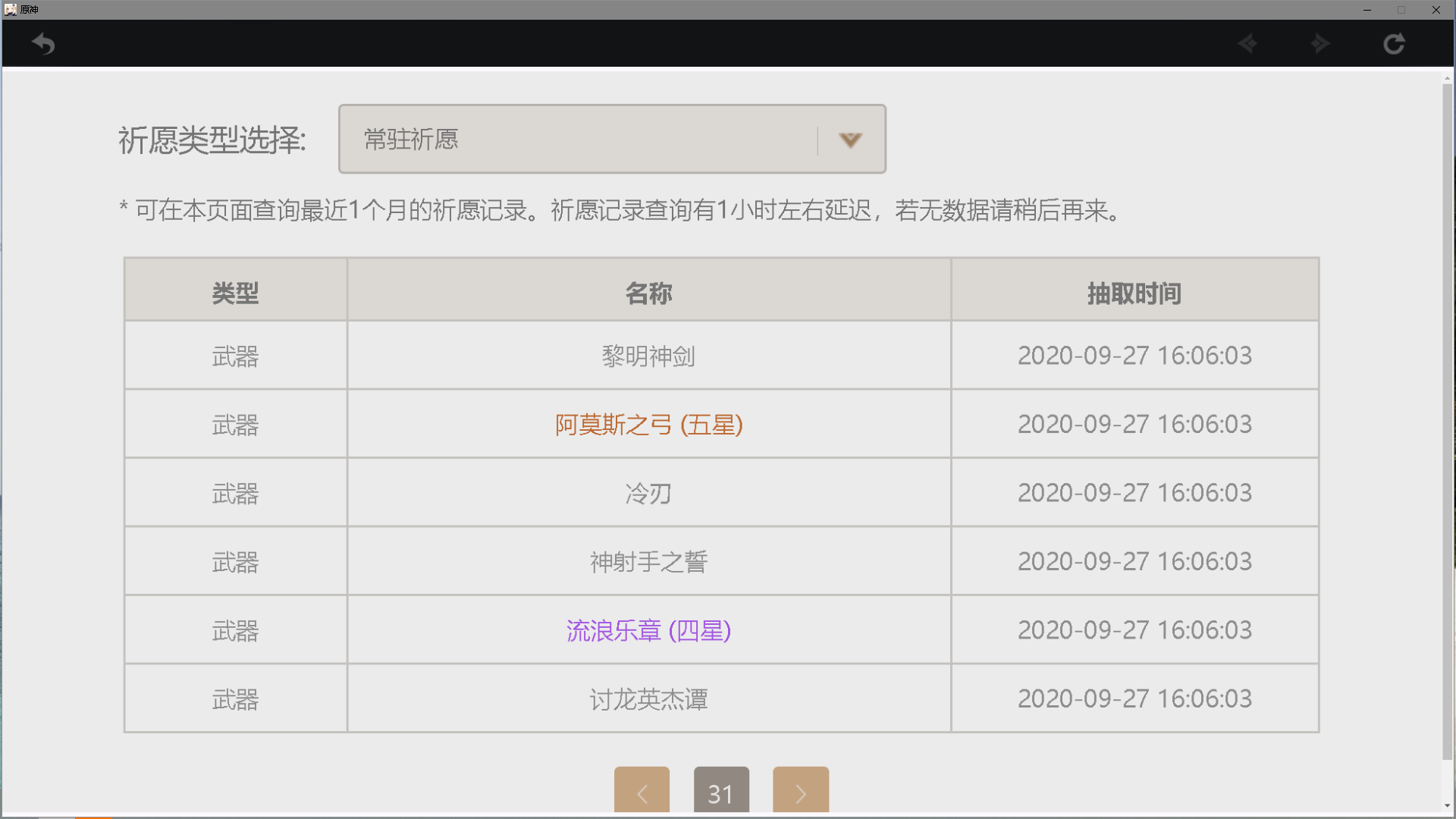
Task: Click the 阿莫斯之弓 (五星) entry
Action: (x=648, y=425)
